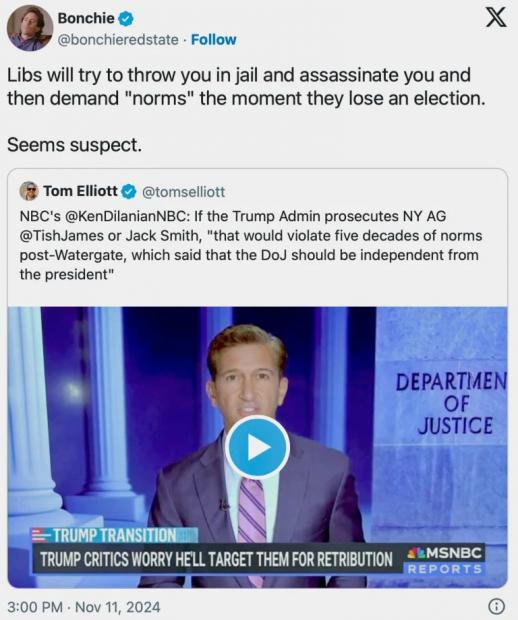Screen dimensions: 518x620
Task: Visit the @tomselliott handle
Action: (x=183, y=192)
